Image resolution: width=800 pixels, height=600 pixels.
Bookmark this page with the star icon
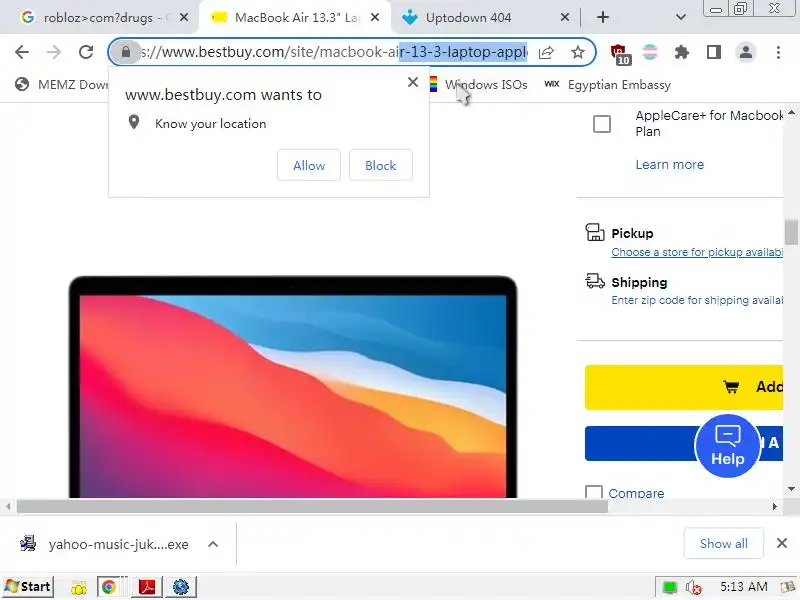pos(578,52)
